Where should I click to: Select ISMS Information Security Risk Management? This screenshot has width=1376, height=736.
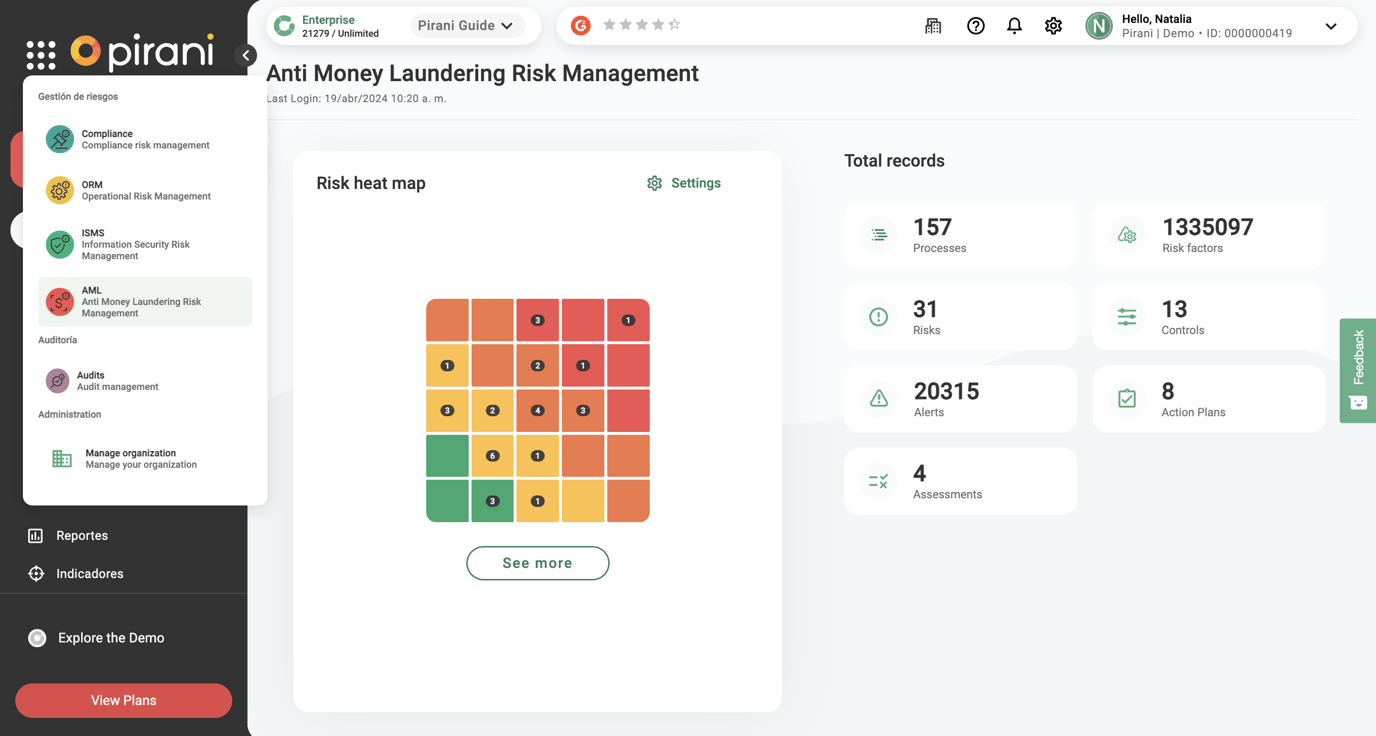[145, 244]
